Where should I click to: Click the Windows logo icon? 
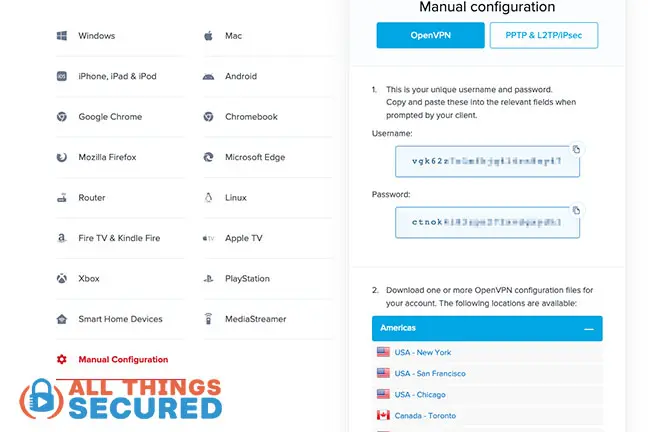pyautogui.click(x=61, y=36)
